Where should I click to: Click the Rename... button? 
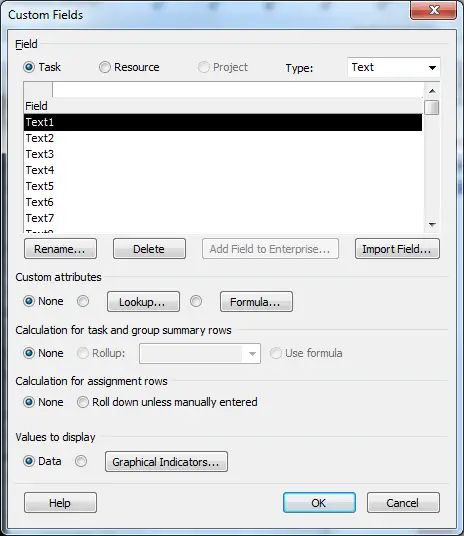coord(61,249)
